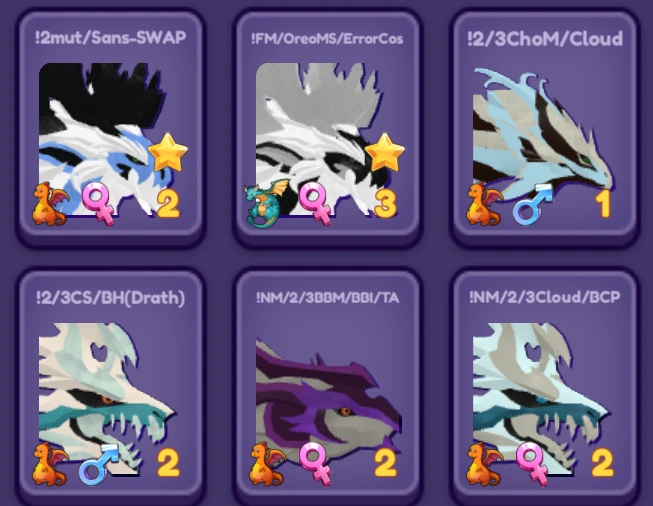
Task: Click the pink female symbol on the 3BBM/BBI/TA card
Action: coord(318,464)
